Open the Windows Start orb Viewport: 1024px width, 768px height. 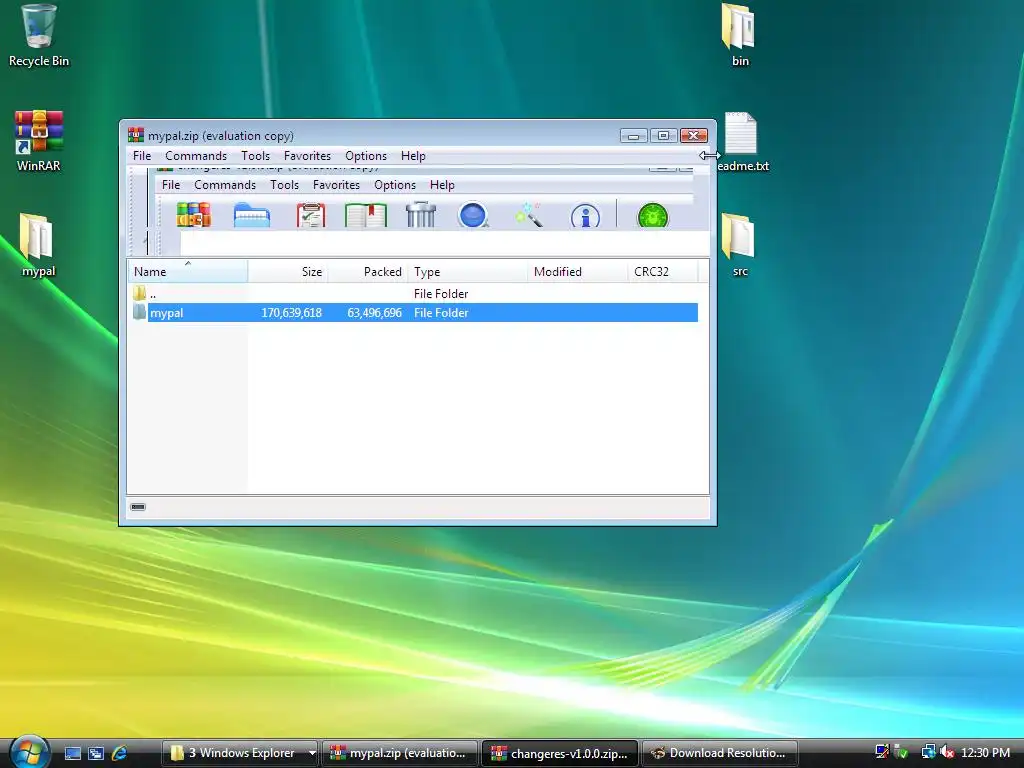click(29, 752)
